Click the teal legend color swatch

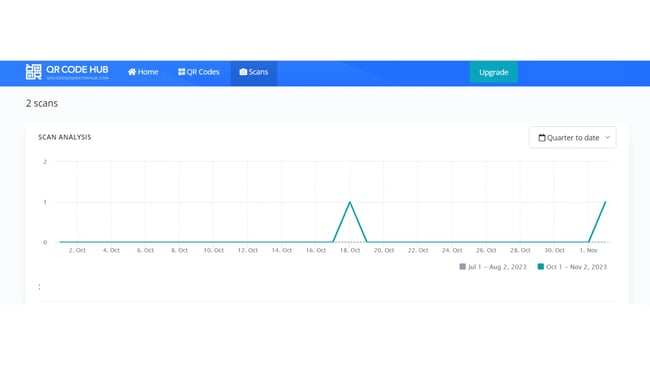tap(541, 267)
